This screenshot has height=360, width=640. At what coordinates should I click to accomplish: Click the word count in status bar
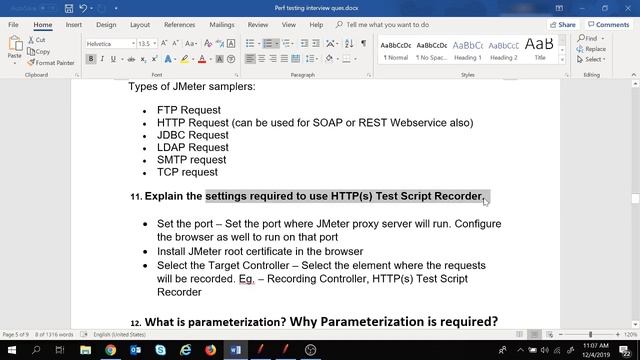click(x=54, y=335)
